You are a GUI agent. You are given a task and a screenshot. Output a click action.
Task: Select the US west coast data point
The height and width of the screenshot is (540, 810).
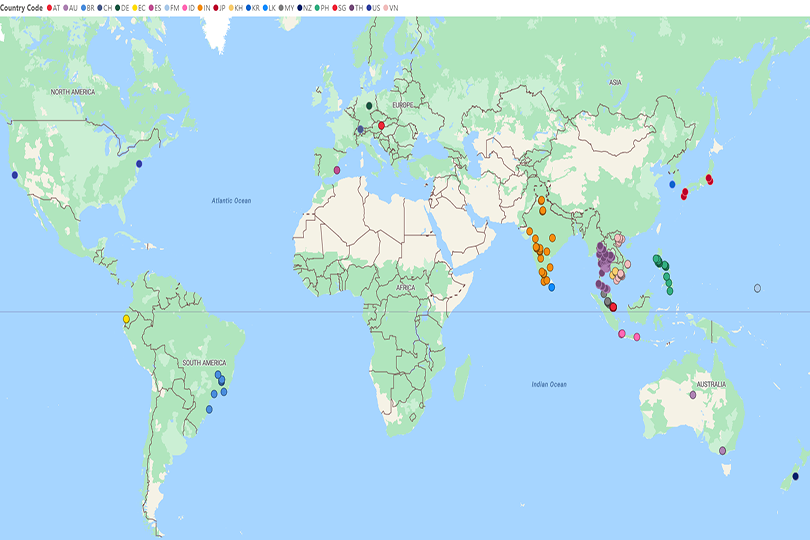click(14, 175)
